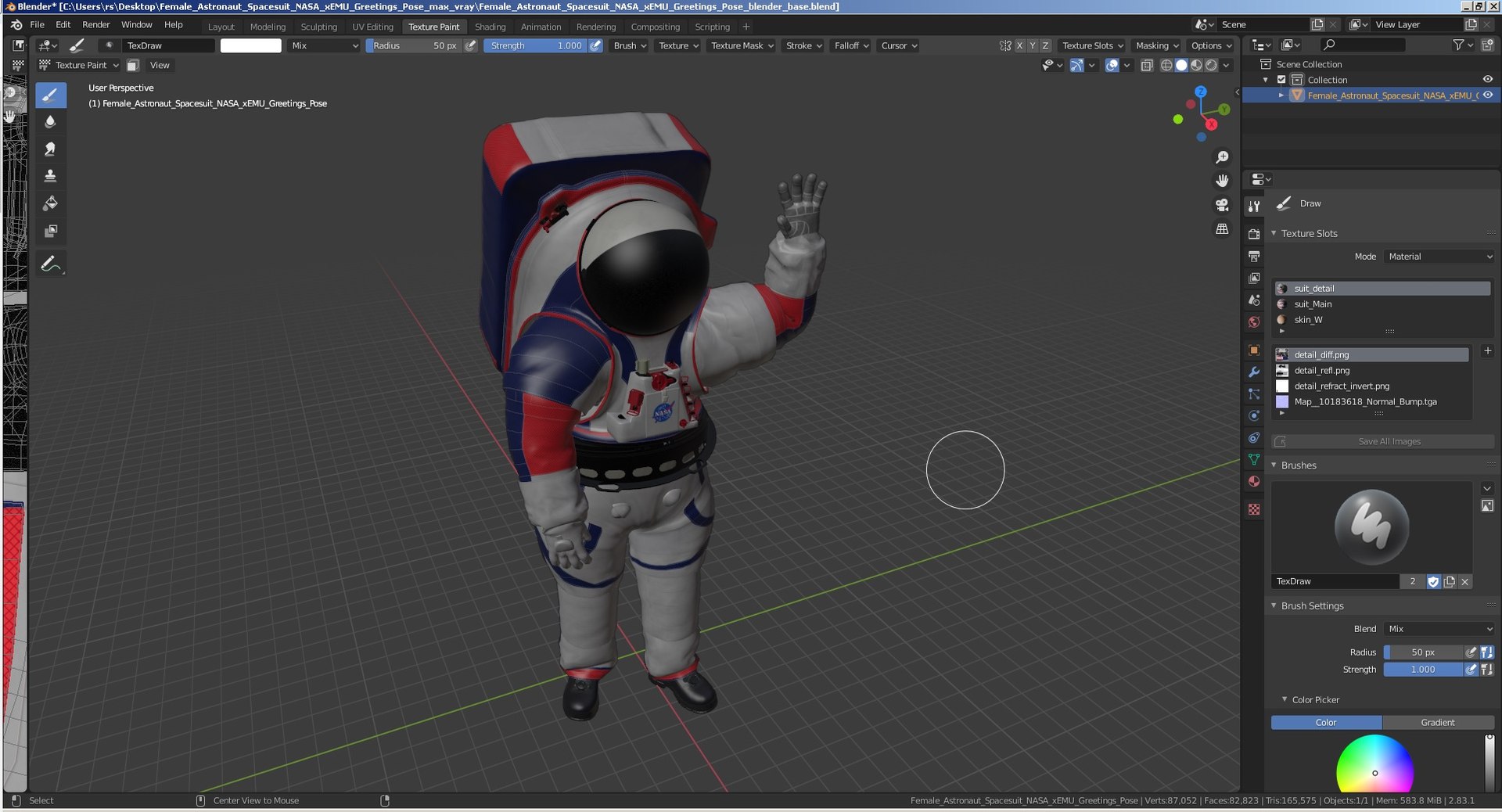Toggle X axis symmetry button
This screenshot has height=812, width=1502.
(1019, 45)
